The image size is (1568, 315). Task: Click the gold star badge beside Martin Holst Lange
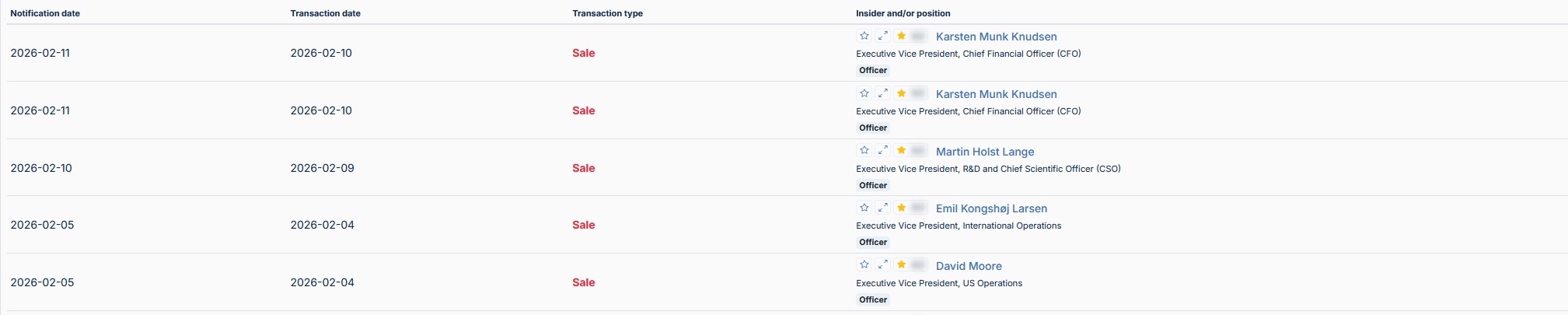(x=901, y=150)
